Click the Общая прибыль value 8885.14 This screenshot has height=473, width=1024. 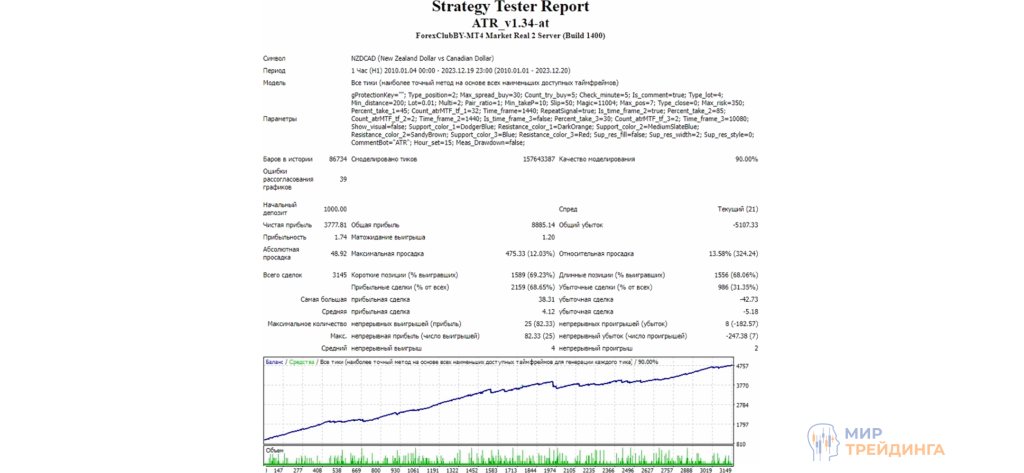[541, 225]
